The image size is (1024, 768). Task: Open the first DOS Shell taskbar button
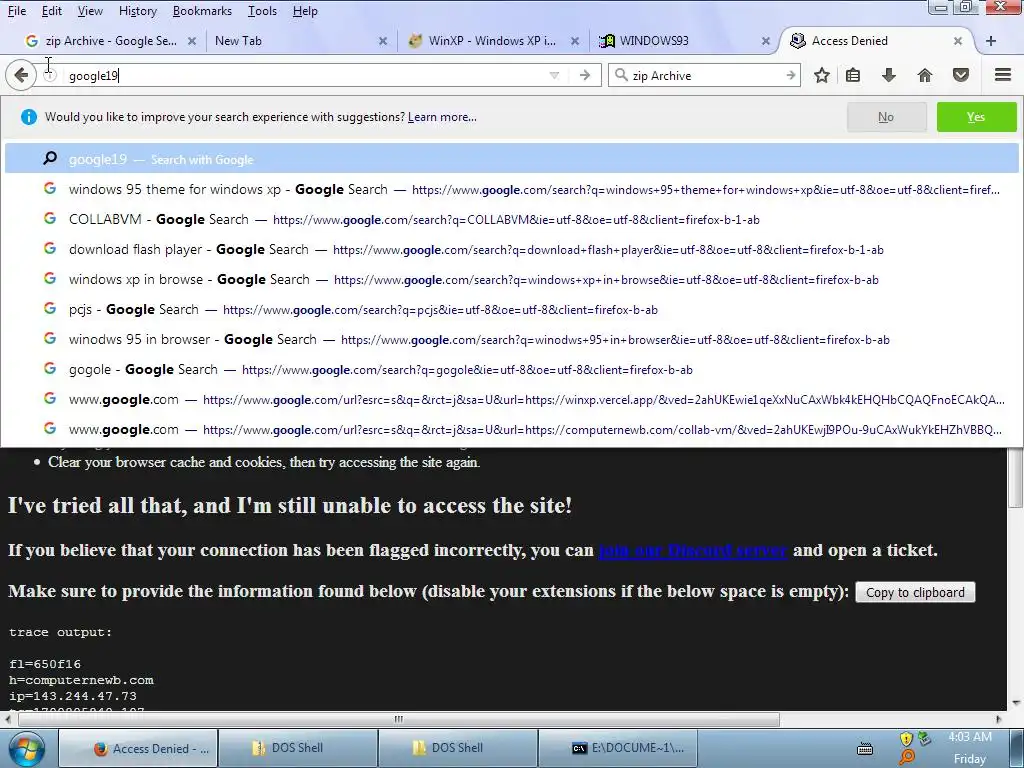[x=298, y=748]
